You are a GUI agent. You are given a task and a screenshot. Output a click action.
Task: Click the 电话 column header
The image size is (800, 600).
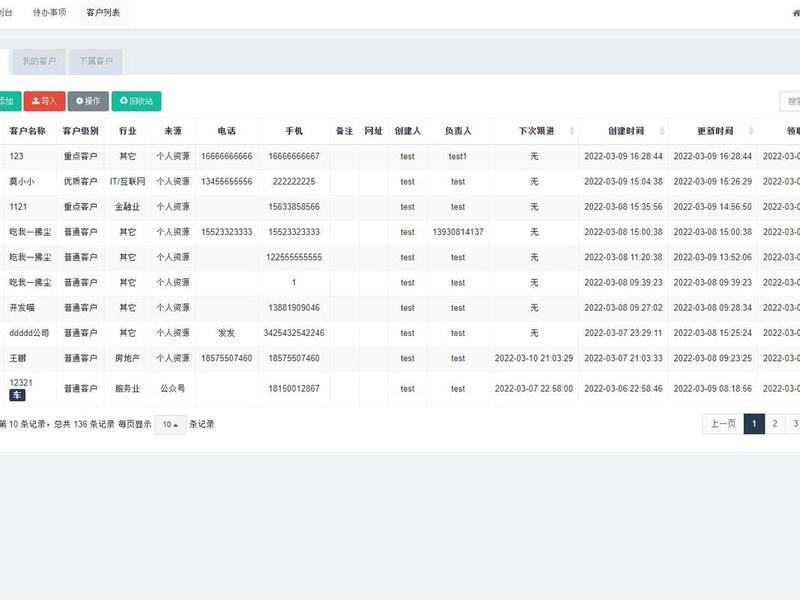(227, 131)
